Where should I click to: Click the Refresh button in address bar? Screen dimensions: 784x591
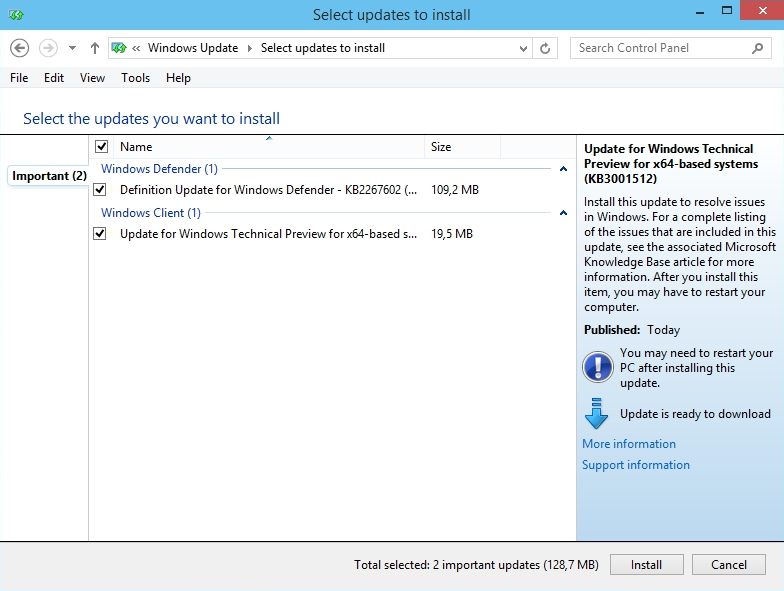tap(545, 48)
